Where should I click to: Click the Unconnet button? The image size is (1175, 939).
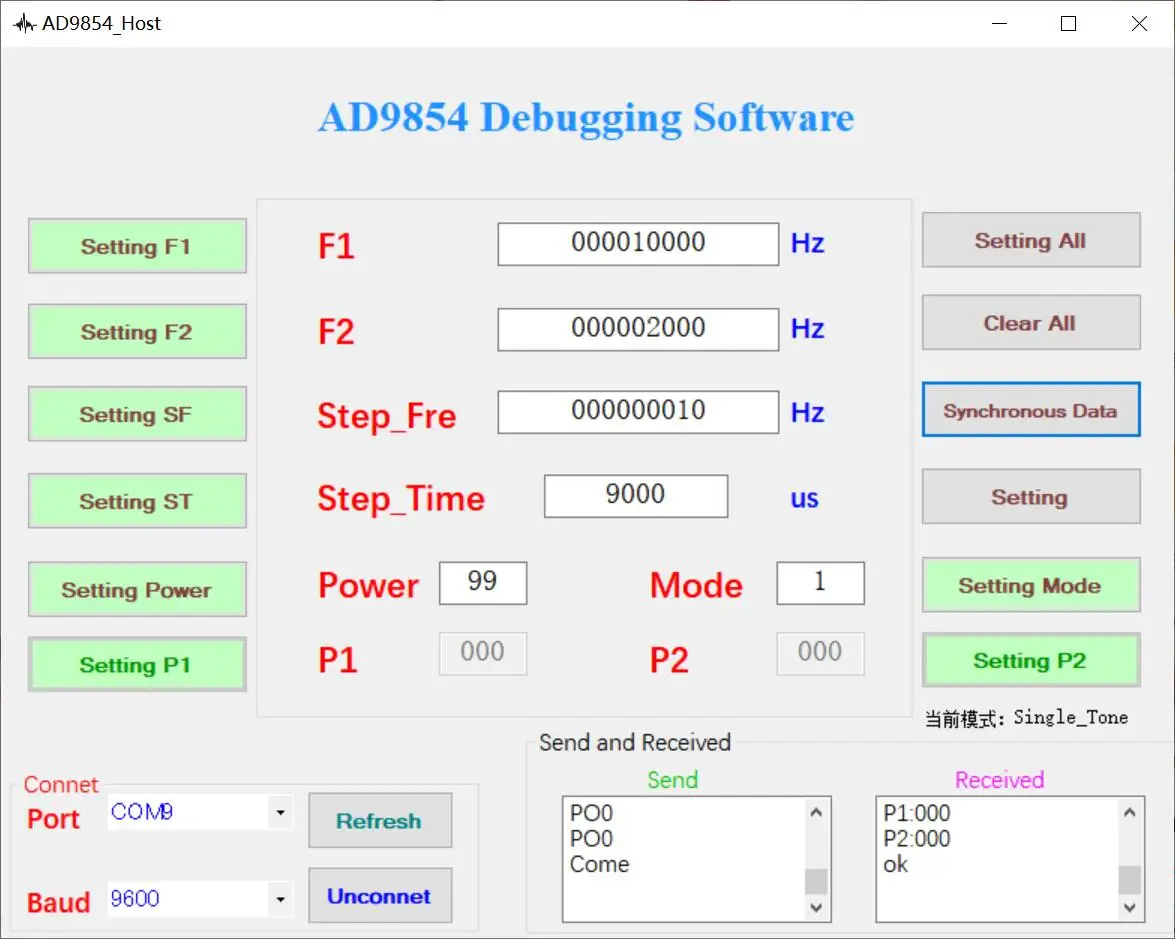coord(380,896)
